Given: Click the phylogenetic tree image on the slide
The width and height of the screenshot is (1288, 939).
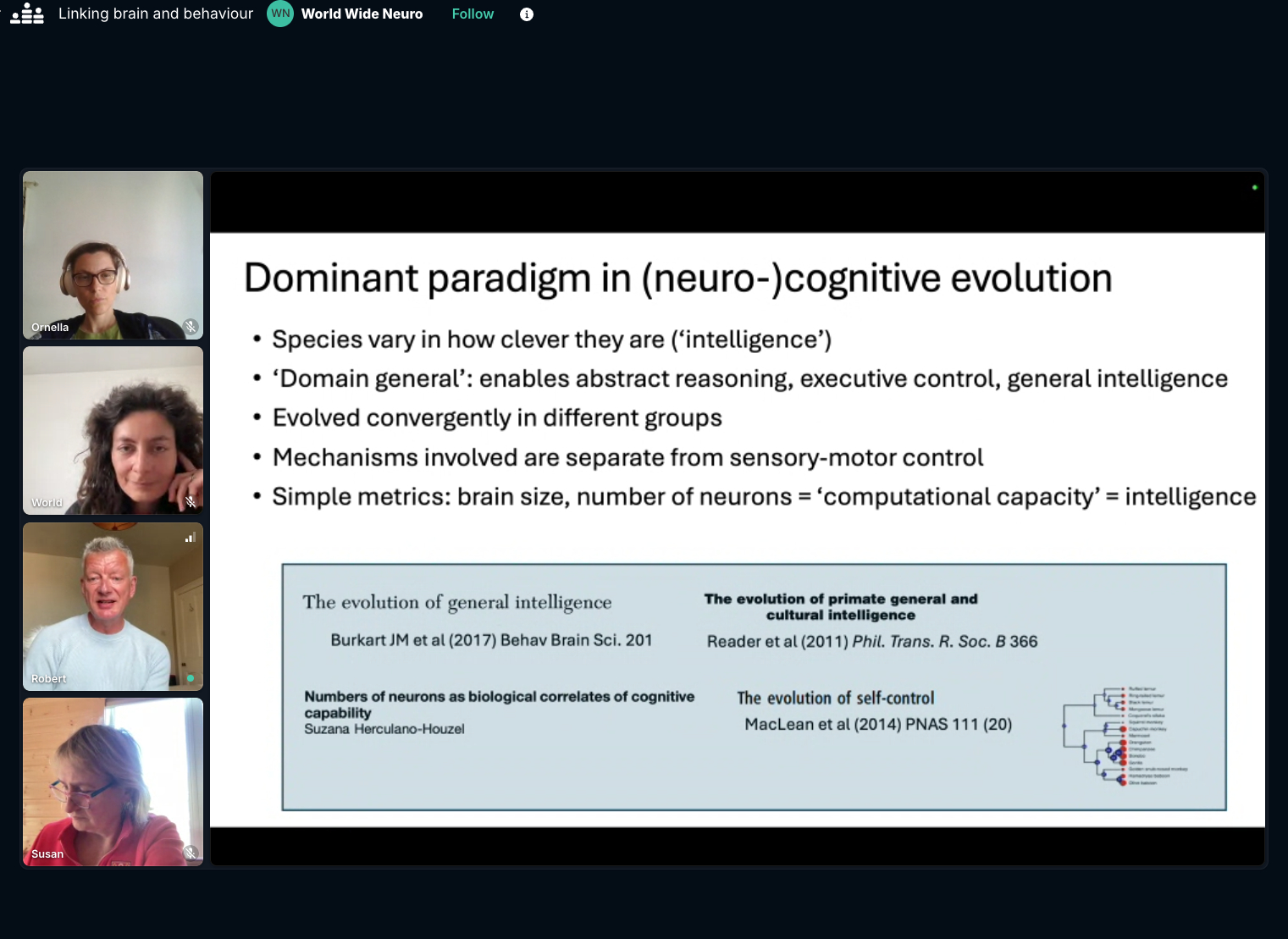Looking at the screenshot, I should (1125, 736).
